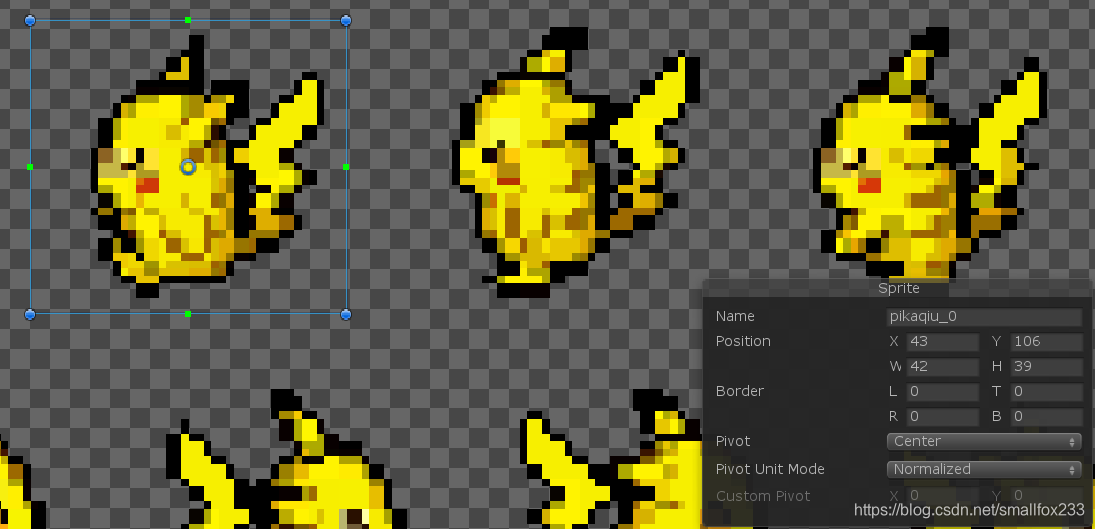Click the Name label in Sprite panel

click(735, 316)
